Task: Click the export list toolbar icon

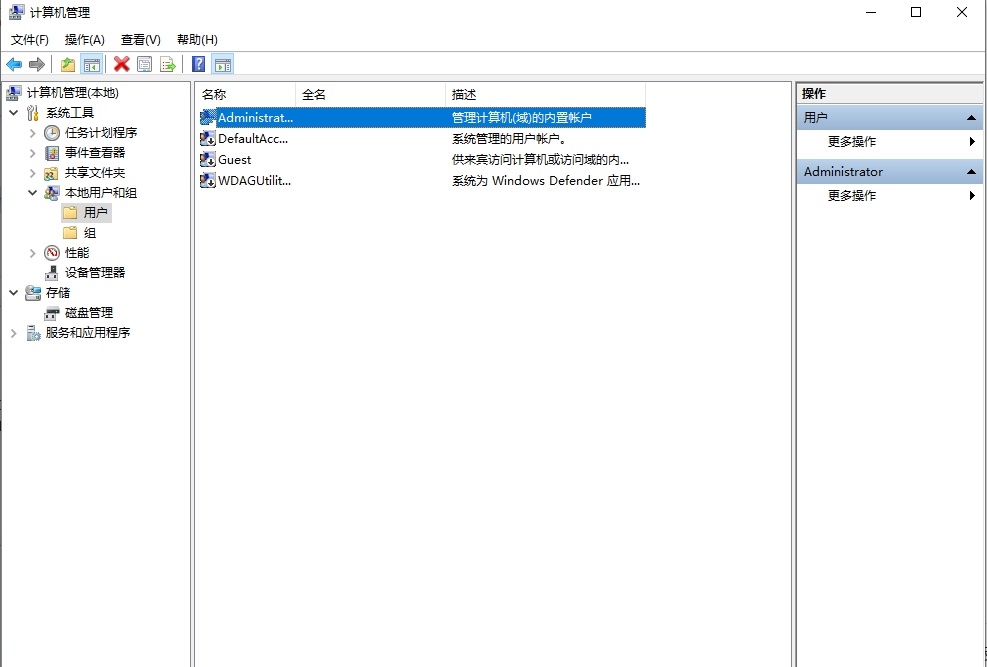Action: (169, 64)
